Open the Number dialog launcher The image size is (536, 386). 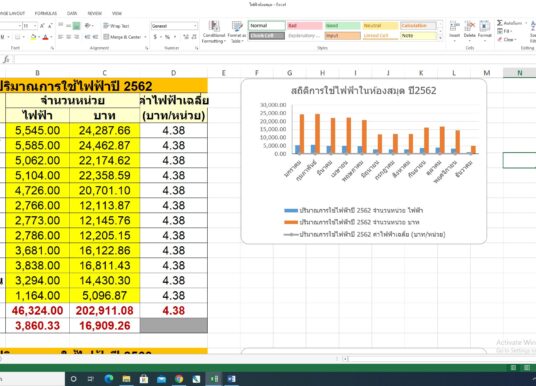click(x=197, y=48)
